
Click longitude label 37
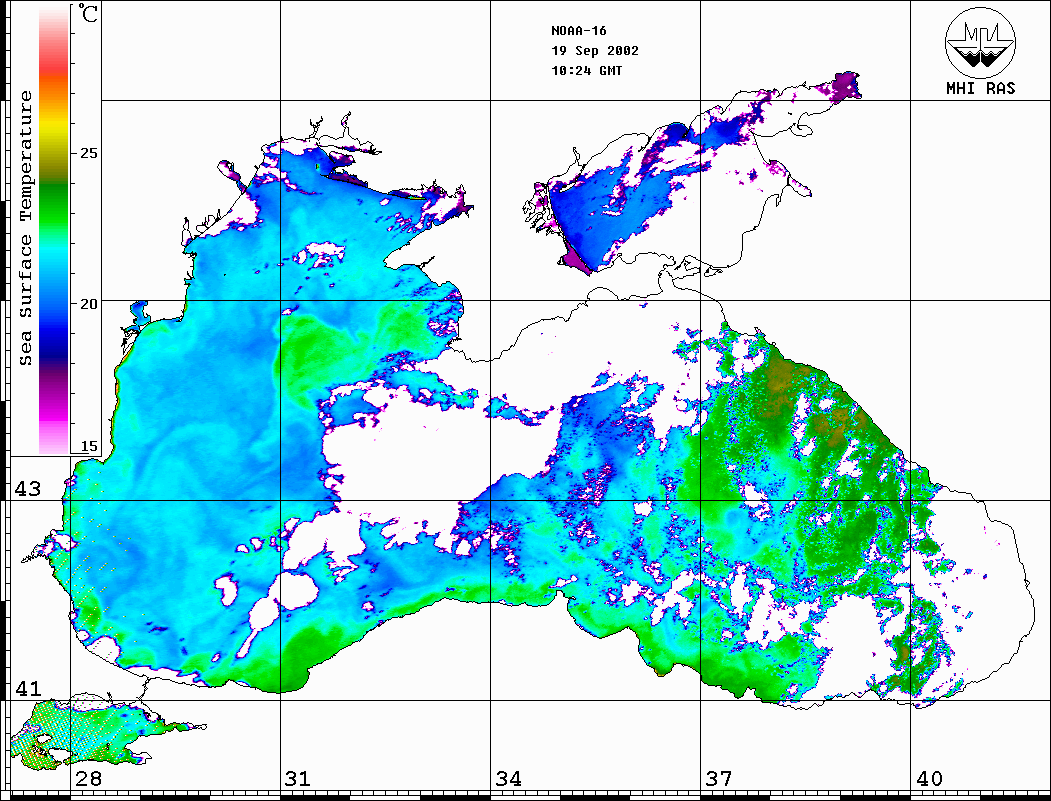tap(719, 778)
